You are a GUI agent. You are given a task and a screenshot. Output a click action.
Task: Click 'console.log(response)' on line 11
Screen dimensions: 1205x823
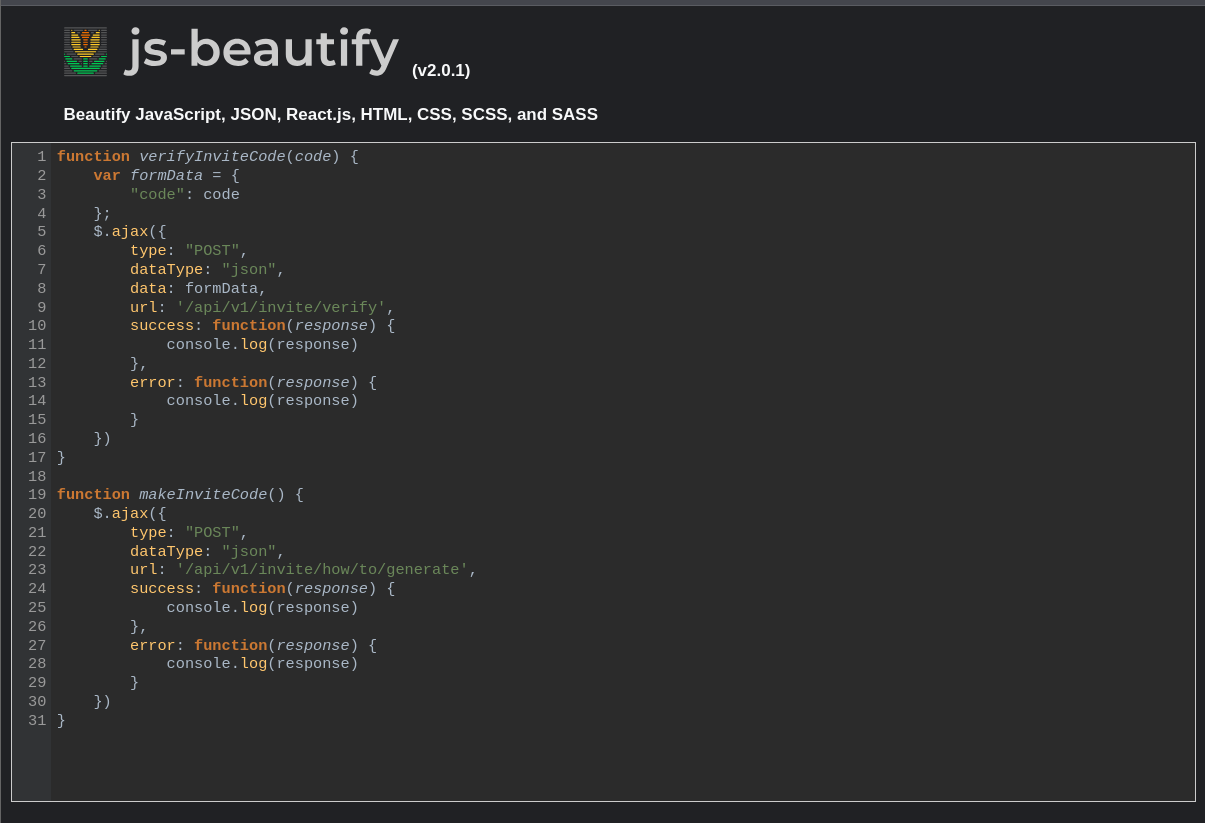(x=262, y=345)
